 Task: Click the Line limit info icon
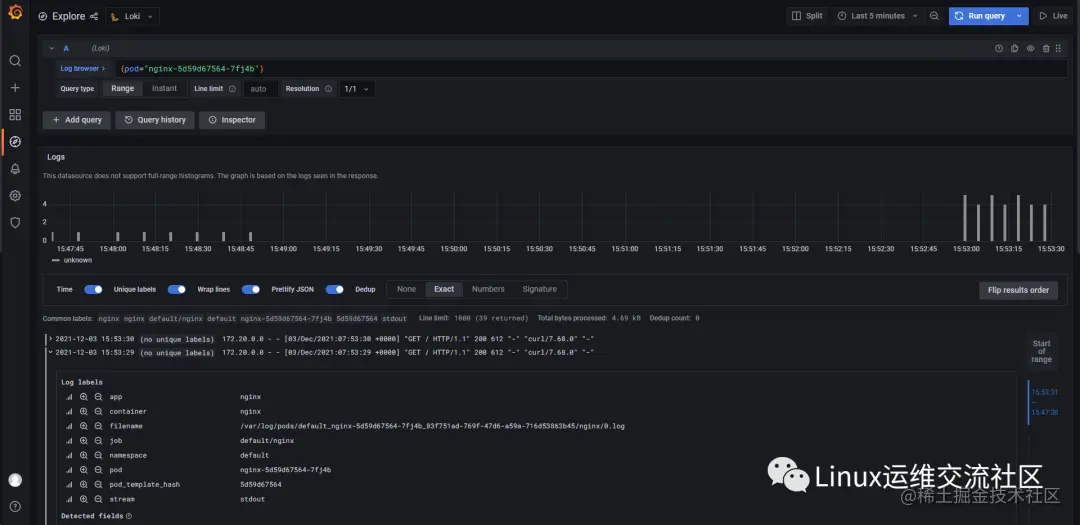pyautogui.click(x=232, y=89)
